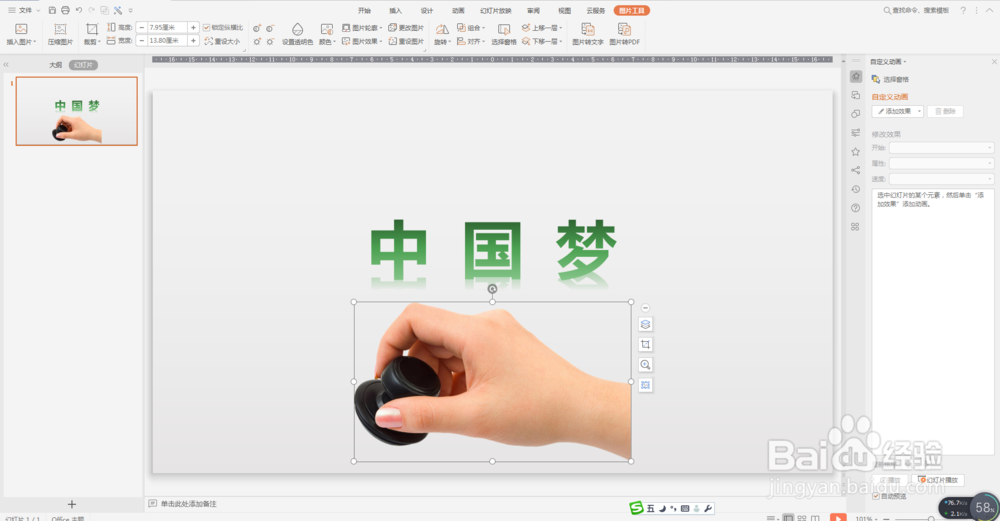Open the 选择窗格 icon in the ribbon
The image size is (1000, 521).
pyautogui.click(x=504, y=29)
